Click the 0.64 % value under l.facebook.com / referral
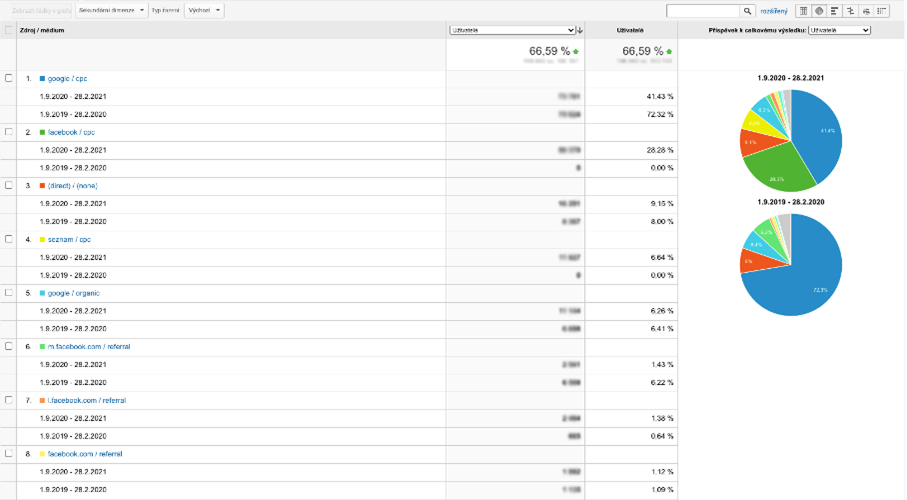 coord(662,436)
